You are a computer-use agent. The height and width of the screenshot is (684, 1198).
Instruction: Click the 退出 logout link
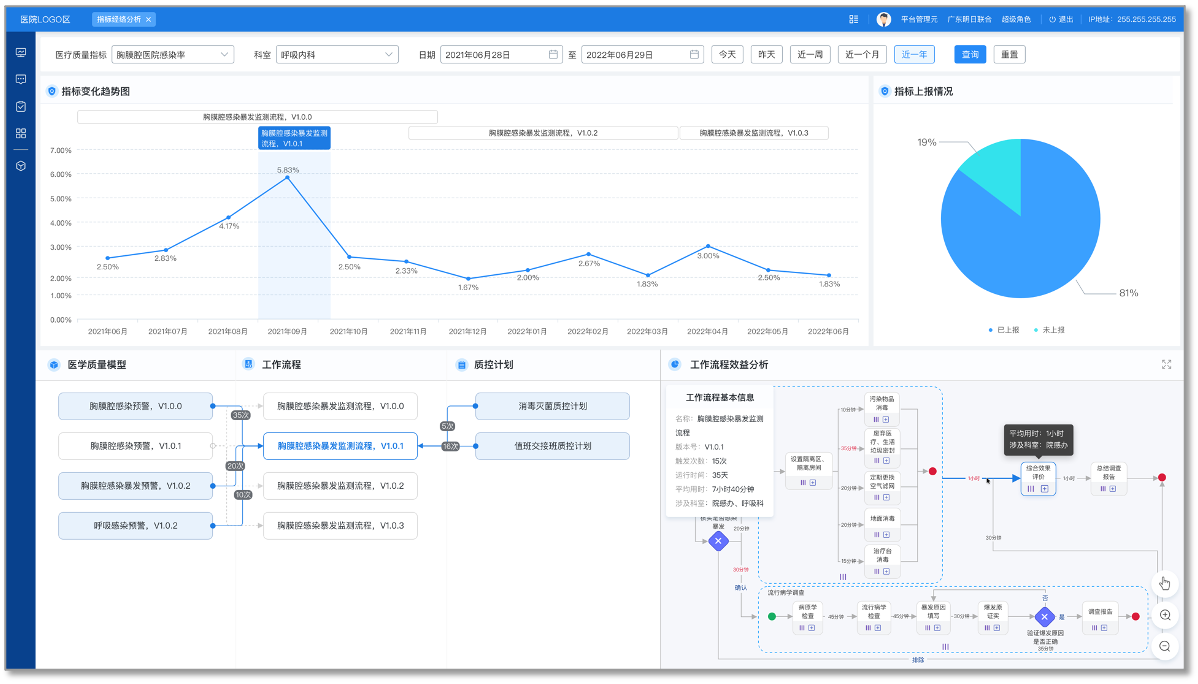click(1061, 19)
